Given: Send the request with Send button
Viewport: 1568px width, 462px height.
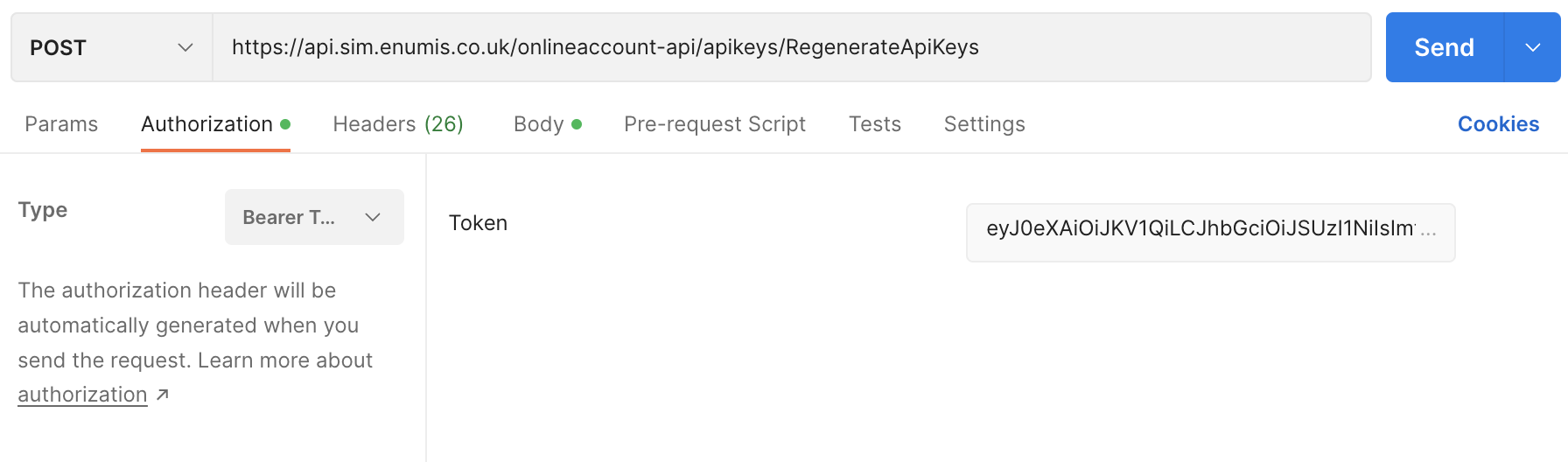Looking at the screenshot, I should point(1444,47).
